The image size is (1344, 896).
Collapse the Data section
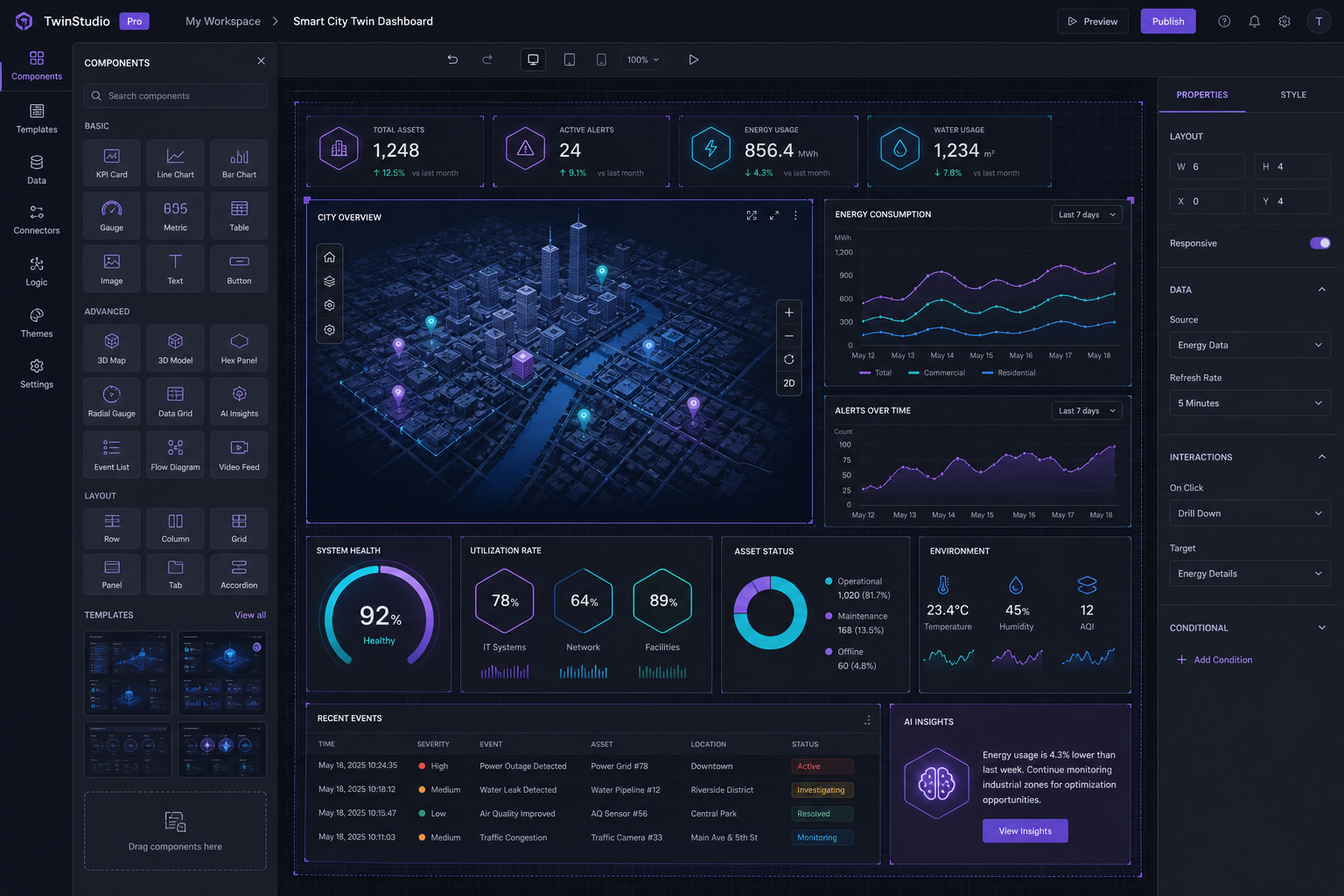tap(1321, 290)
